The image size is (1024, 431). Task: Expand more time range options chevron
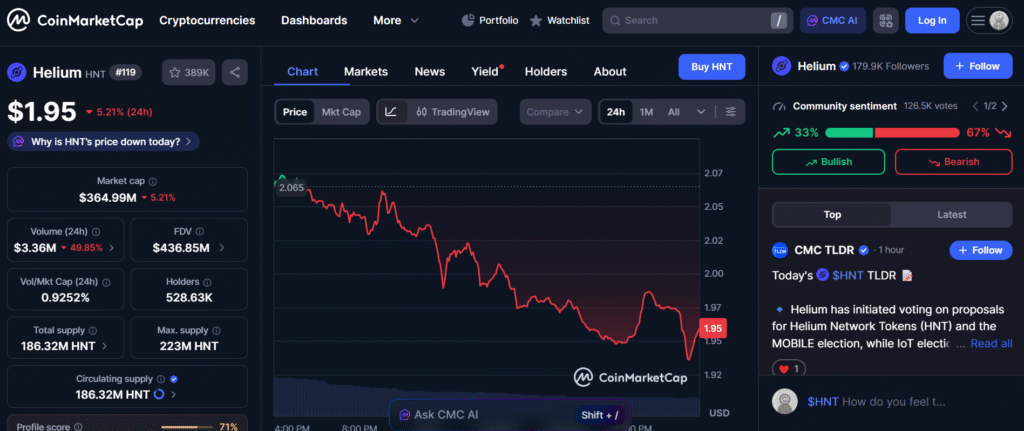point(701,112)
